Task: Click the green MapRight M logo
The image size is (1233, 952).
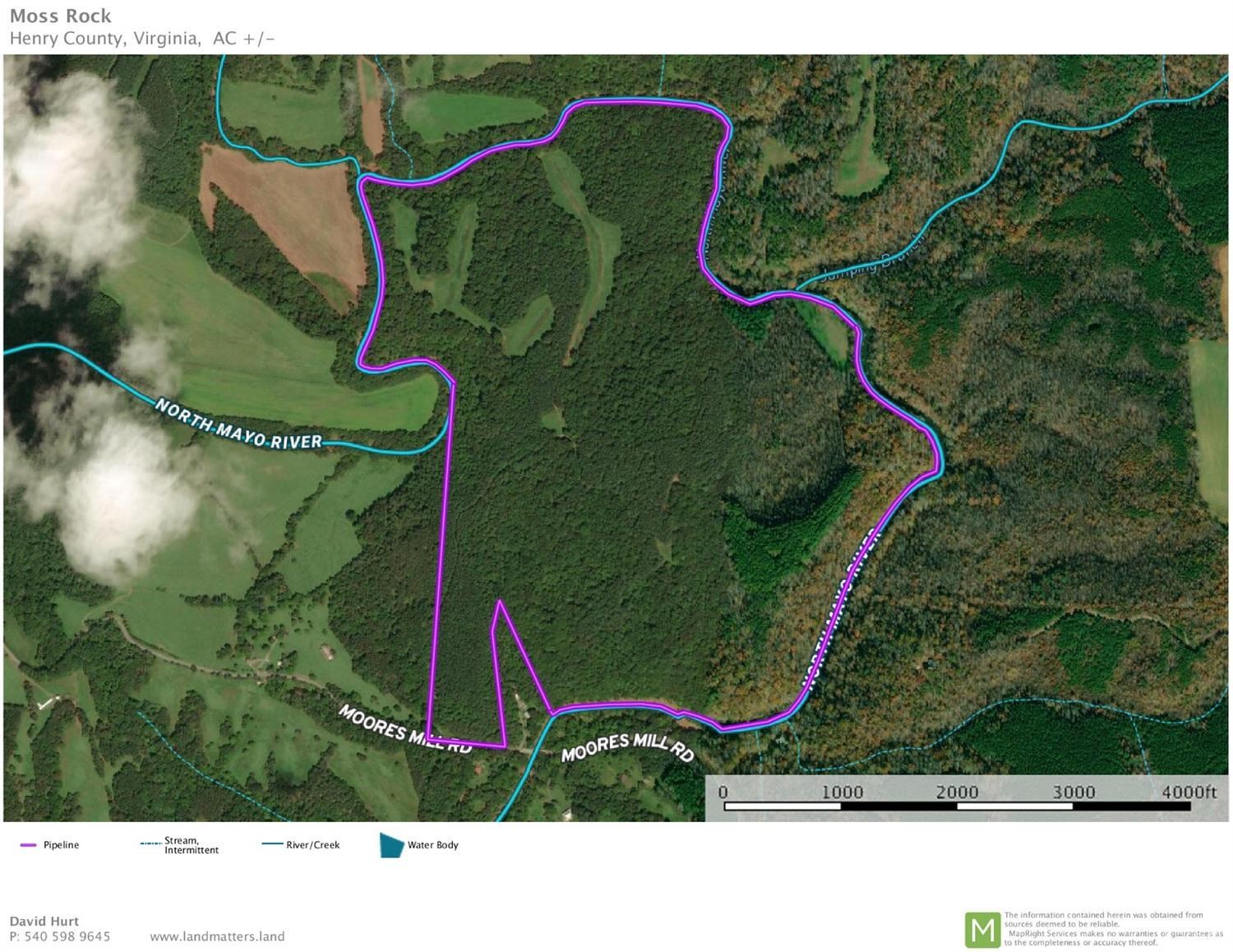Action: (x=982, y=930)
